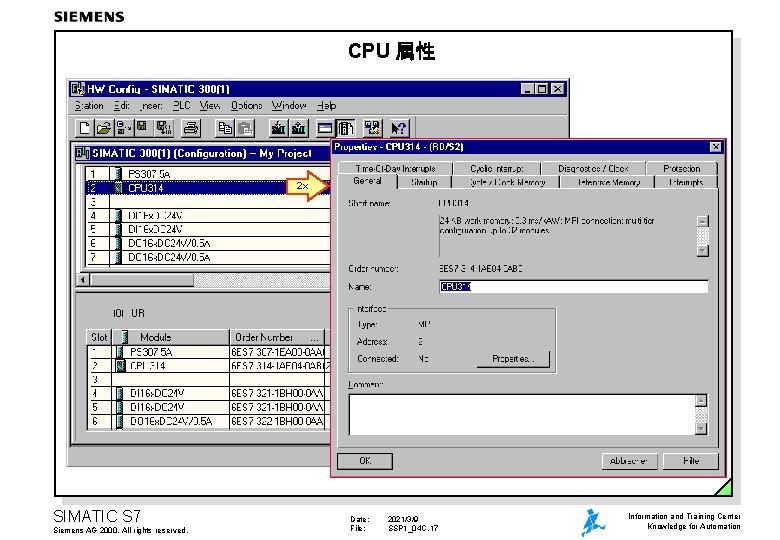Click the Copy toolbar icon
This screenshot has height=540, width=780.
[x=225, y=128]
